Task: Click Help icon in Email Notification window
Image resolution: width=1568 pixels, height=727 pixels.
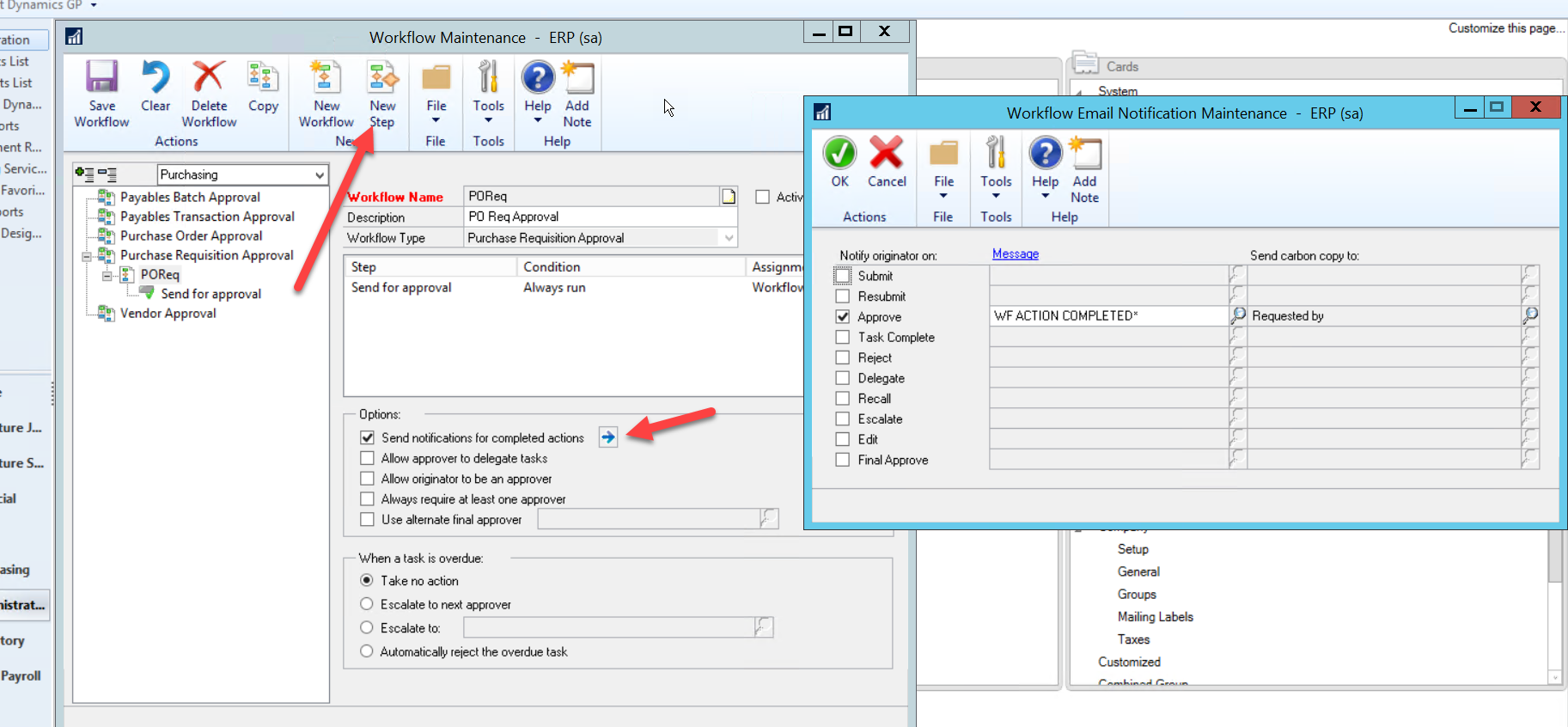Action: pyautogui.click(x=1046, y=153)
